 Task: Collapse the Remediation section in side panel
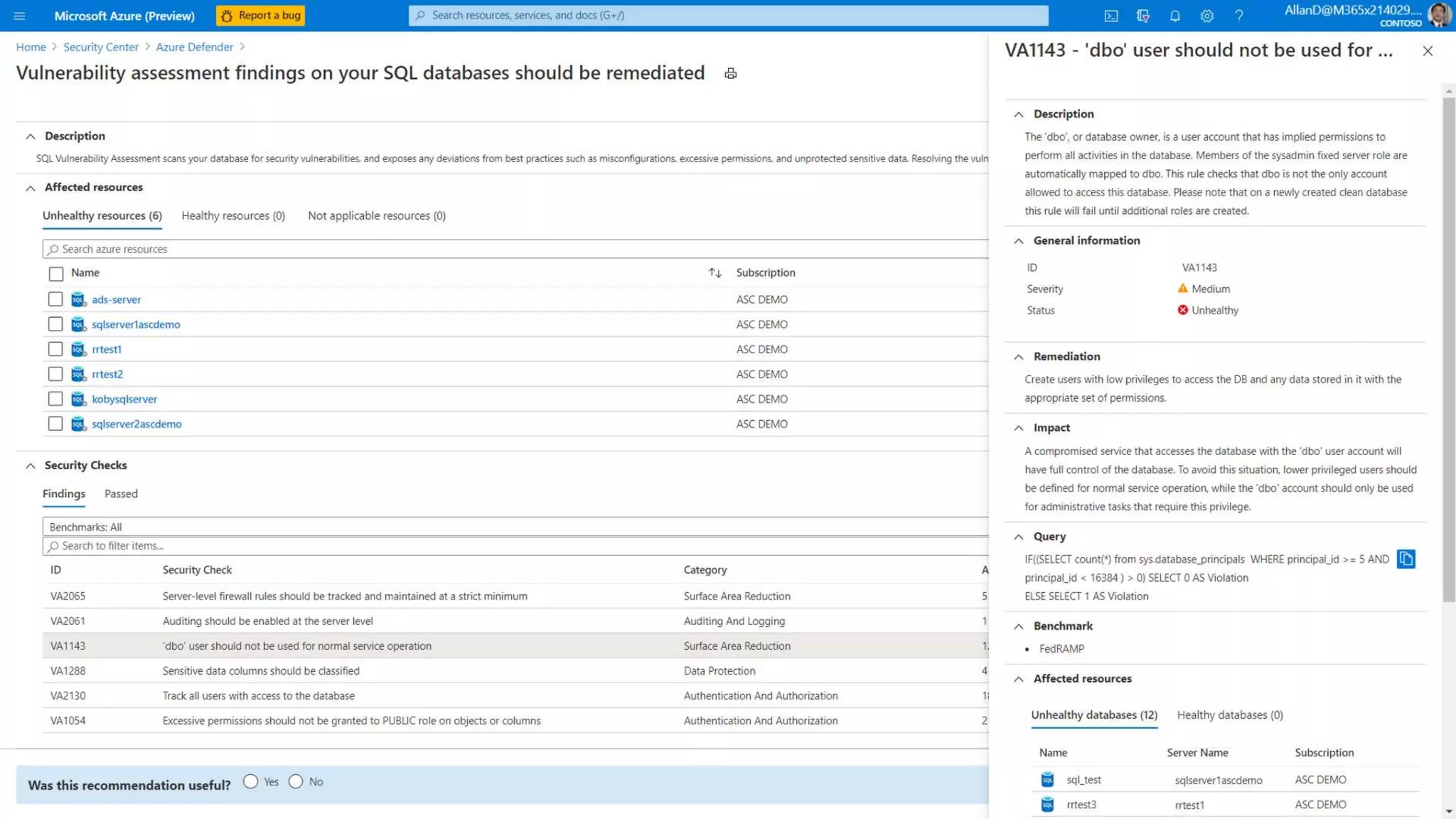click(1019, 357)
